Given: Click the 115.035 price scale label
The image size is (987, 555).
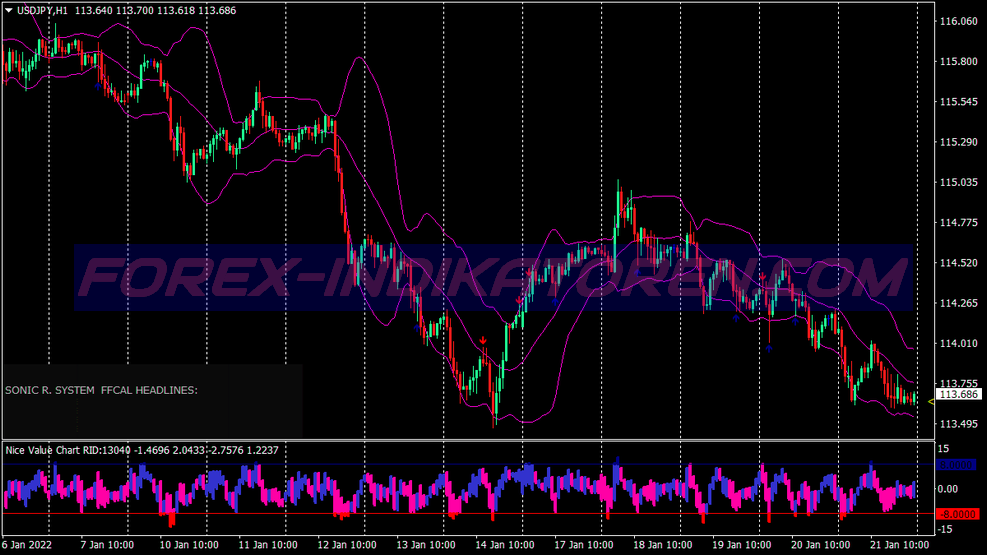Looking at the screenshot, I should point(957,183).
